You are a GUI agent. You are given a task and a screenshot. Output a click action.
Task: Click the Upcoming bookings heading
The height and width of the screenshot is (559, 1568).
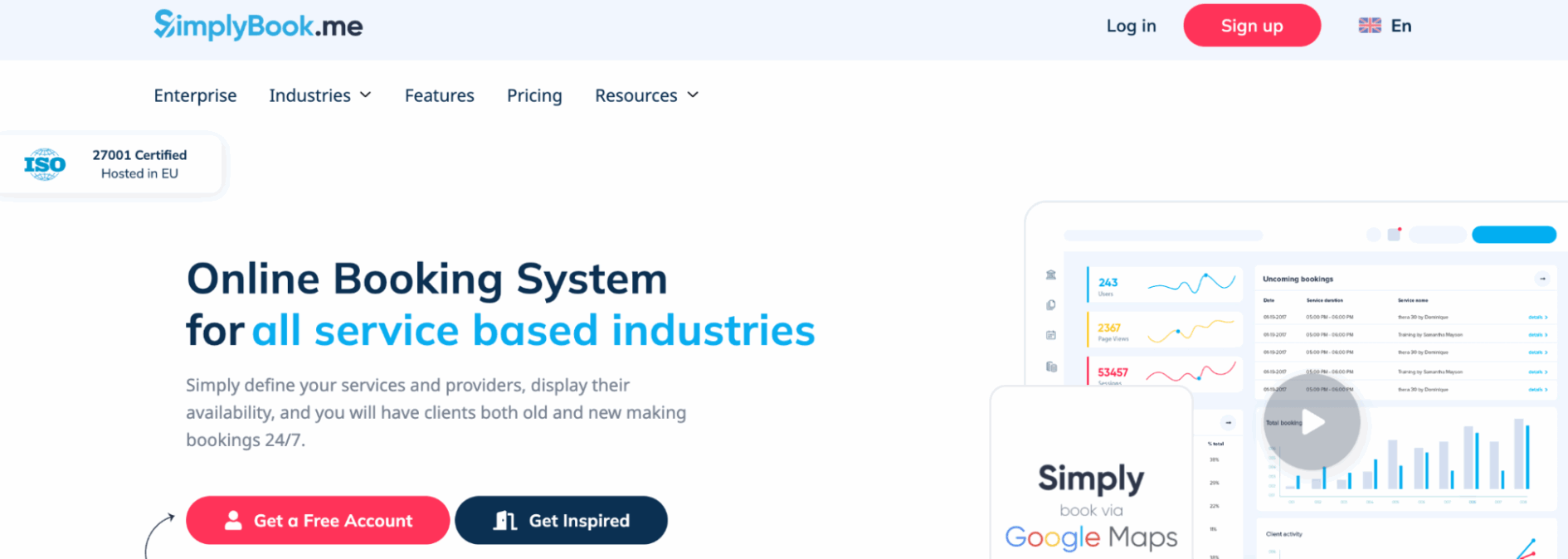pos(1298,279)
